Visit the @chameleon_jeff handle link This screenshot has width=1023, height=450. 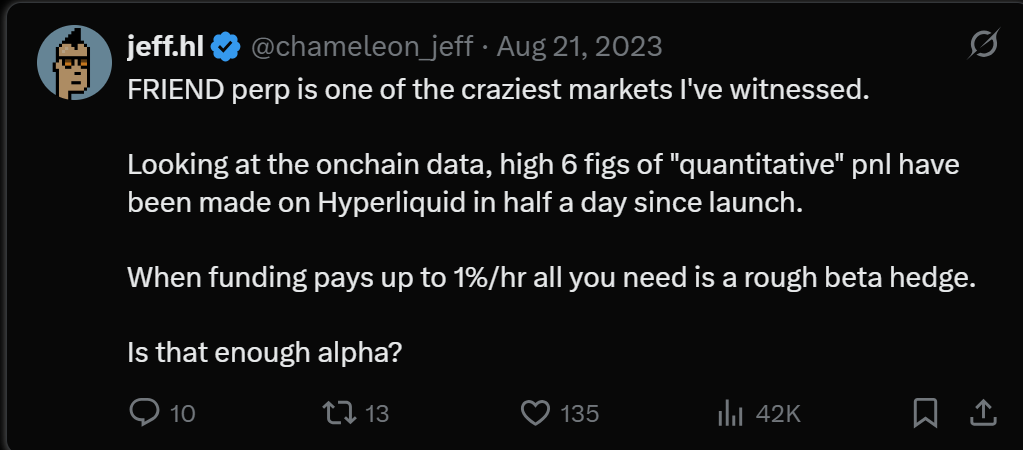(362, 47)
